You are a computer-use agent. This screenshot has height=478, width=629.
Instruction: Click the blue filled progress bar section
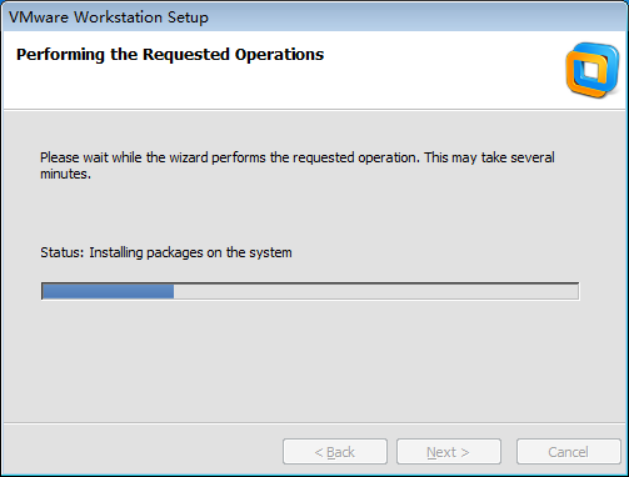coord(108,291)
